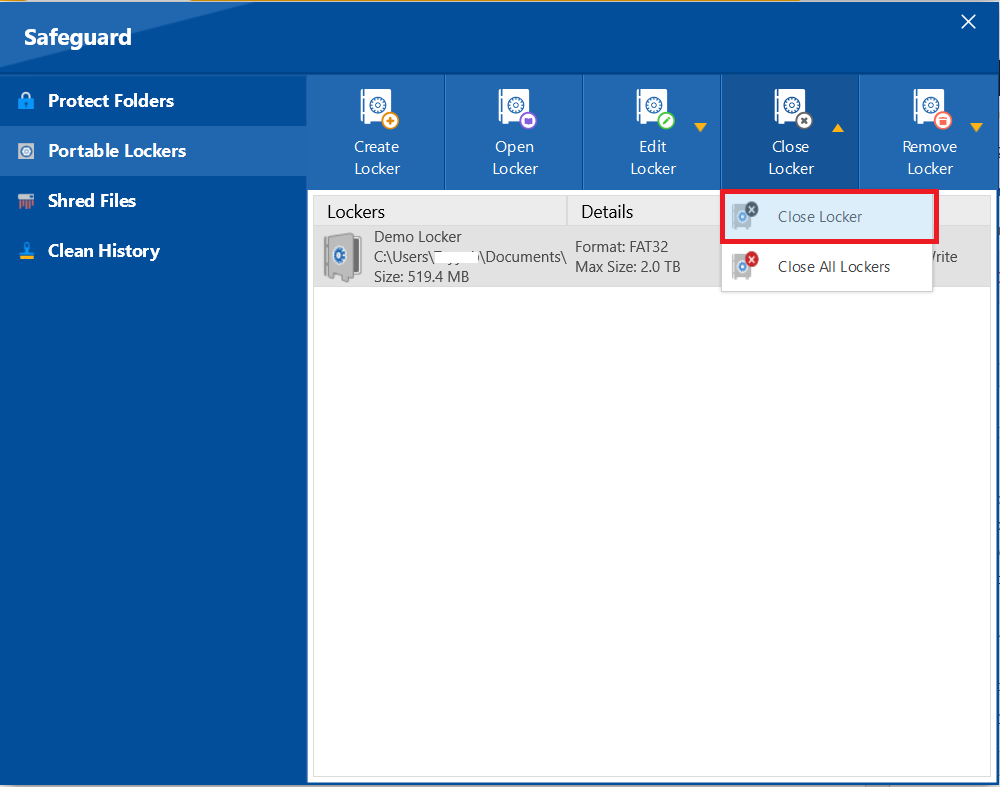Select the Demo Locker name text

click(x=418, y=237)
